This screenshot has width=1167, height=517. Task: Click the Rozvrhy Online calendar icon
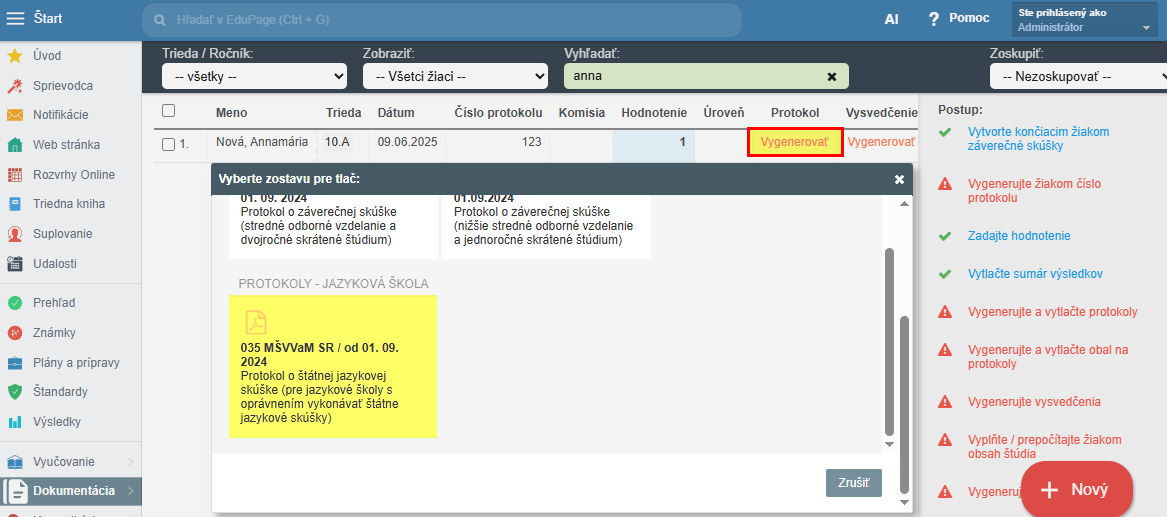(x=15, y=175)
